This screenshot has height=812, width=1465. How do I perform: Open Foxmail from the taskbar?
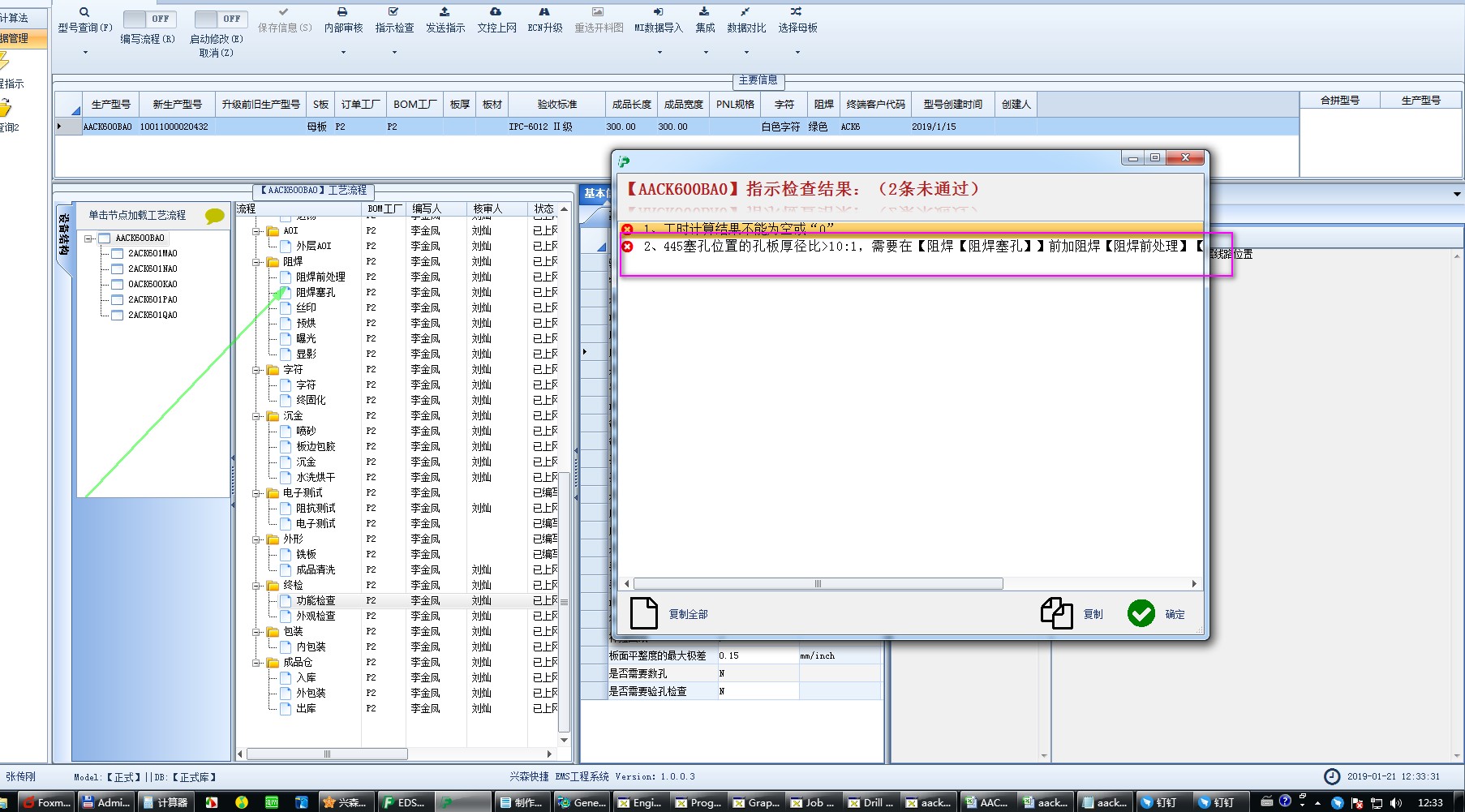tap(48, 802)
